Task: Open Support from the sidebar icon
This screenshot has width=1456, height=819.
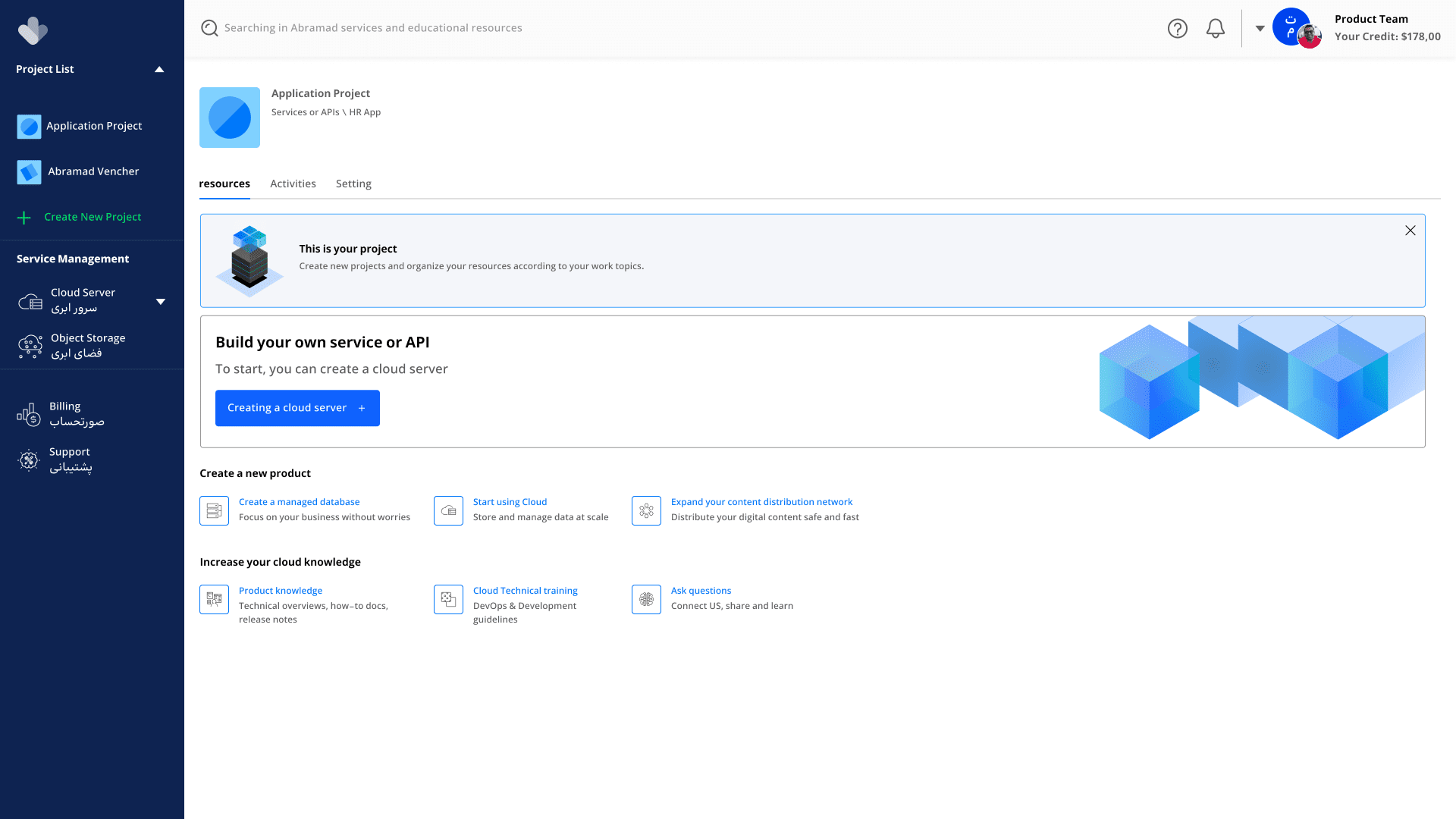Action: coord(29,460)
